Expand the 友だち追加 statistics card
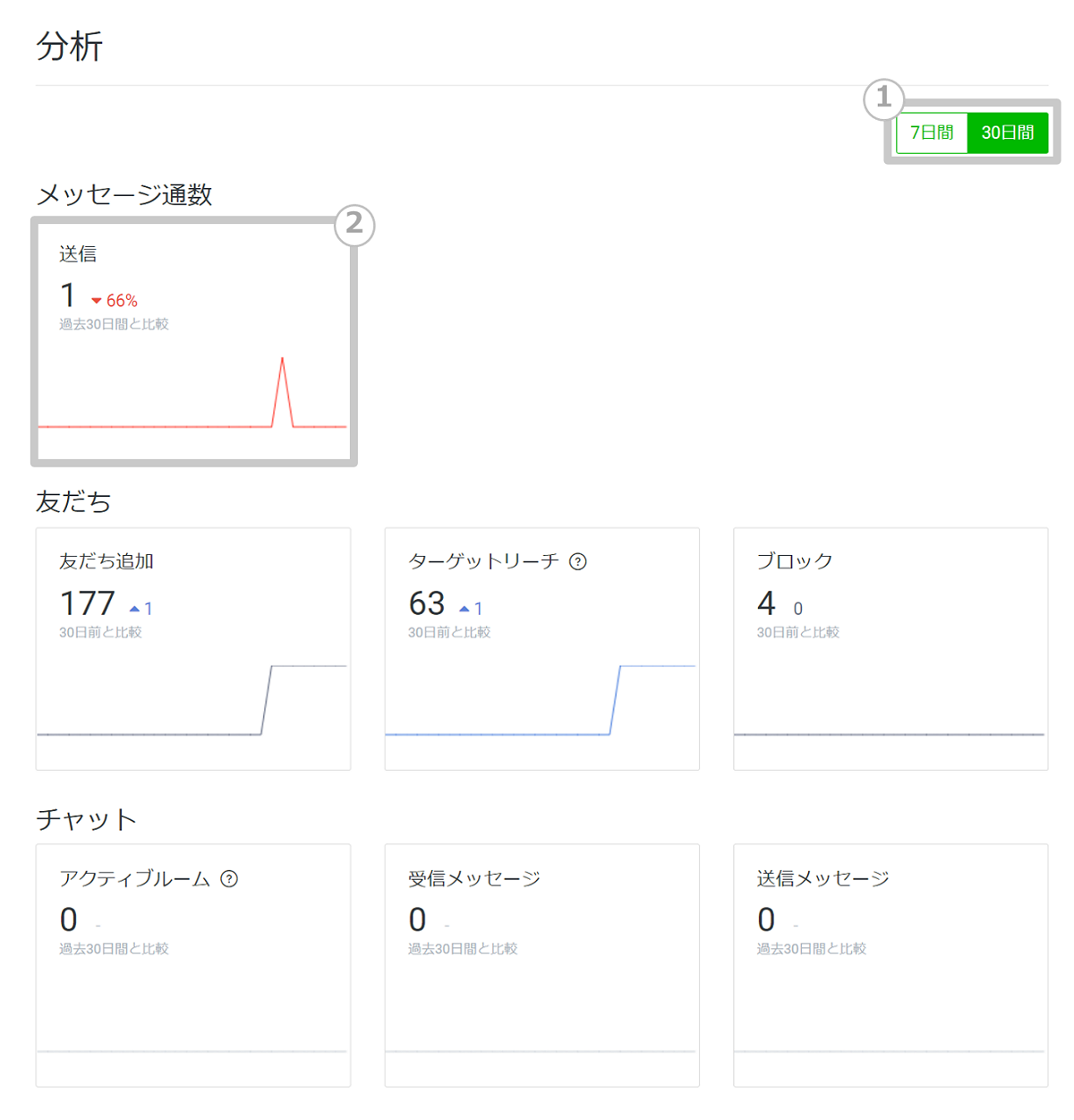Viewport: 1074px width, 1120px height. click(192, 648)
